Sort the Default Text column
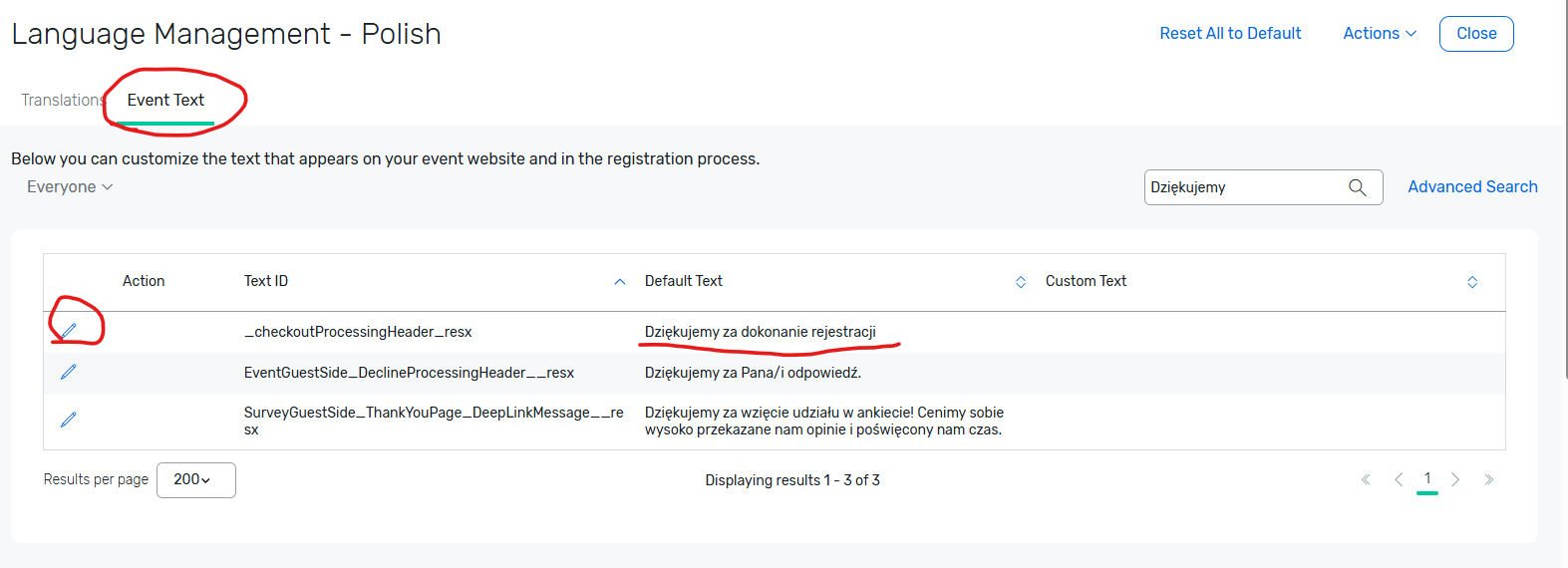The height and width of the screenshot is (568, 1568). coord(1021,282)
